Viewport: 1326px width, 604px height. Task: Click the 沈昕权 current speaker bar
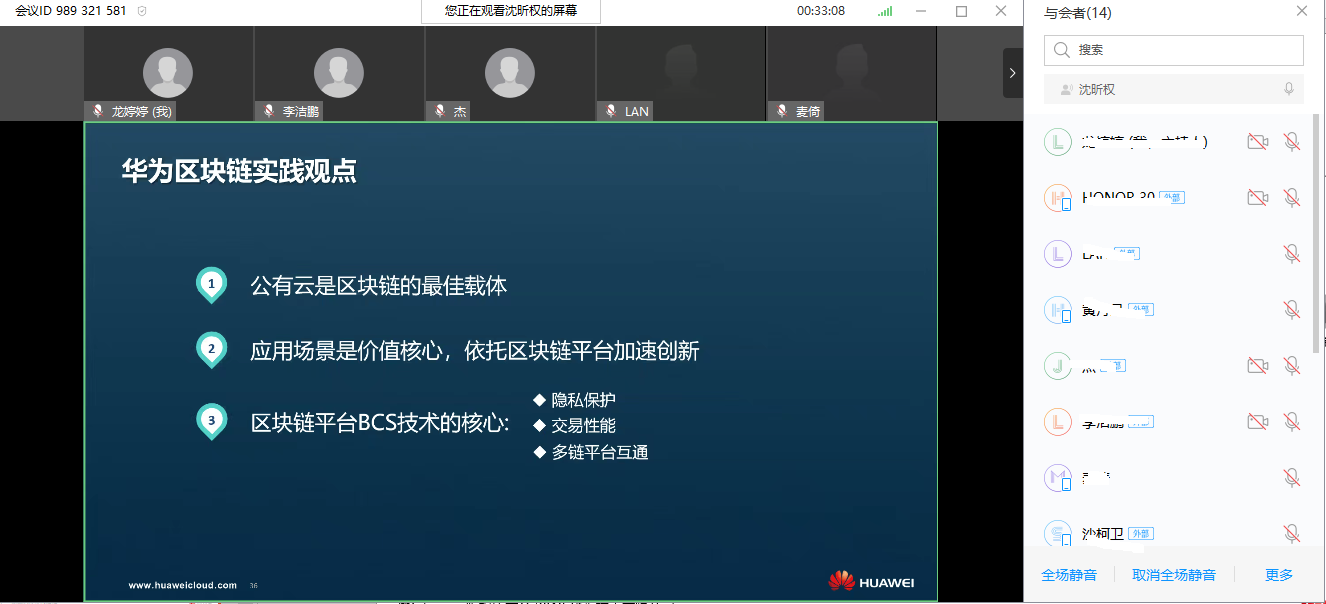click(1174, 89)
